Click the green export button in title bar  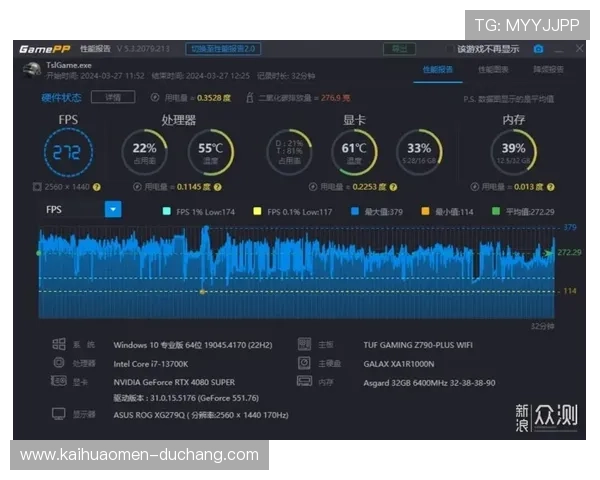pyautogui.click(x=400, y=48)
